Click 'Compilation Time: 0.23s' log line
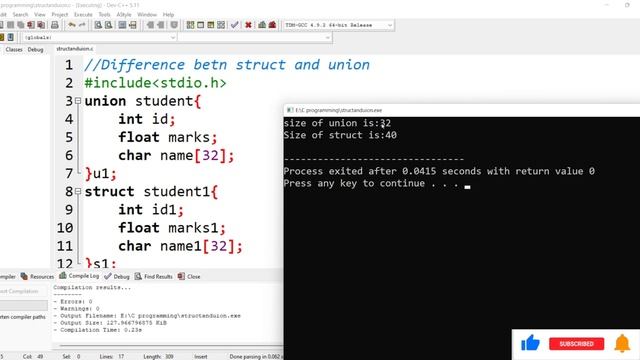The width and height of the screenshot is (640, 360). point(98,330)
